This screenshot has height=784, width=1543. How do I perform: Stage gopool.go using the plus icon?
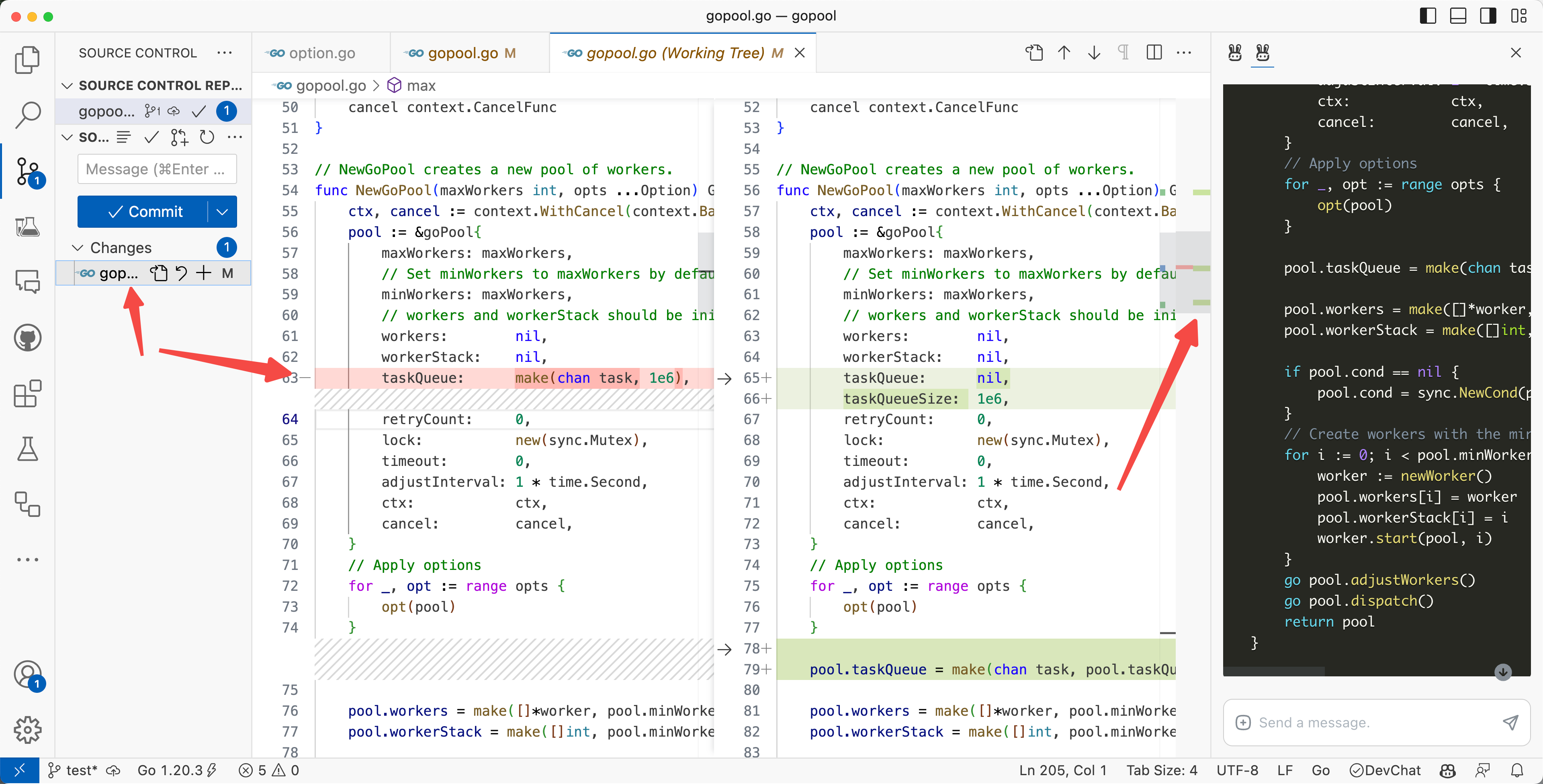204,273
